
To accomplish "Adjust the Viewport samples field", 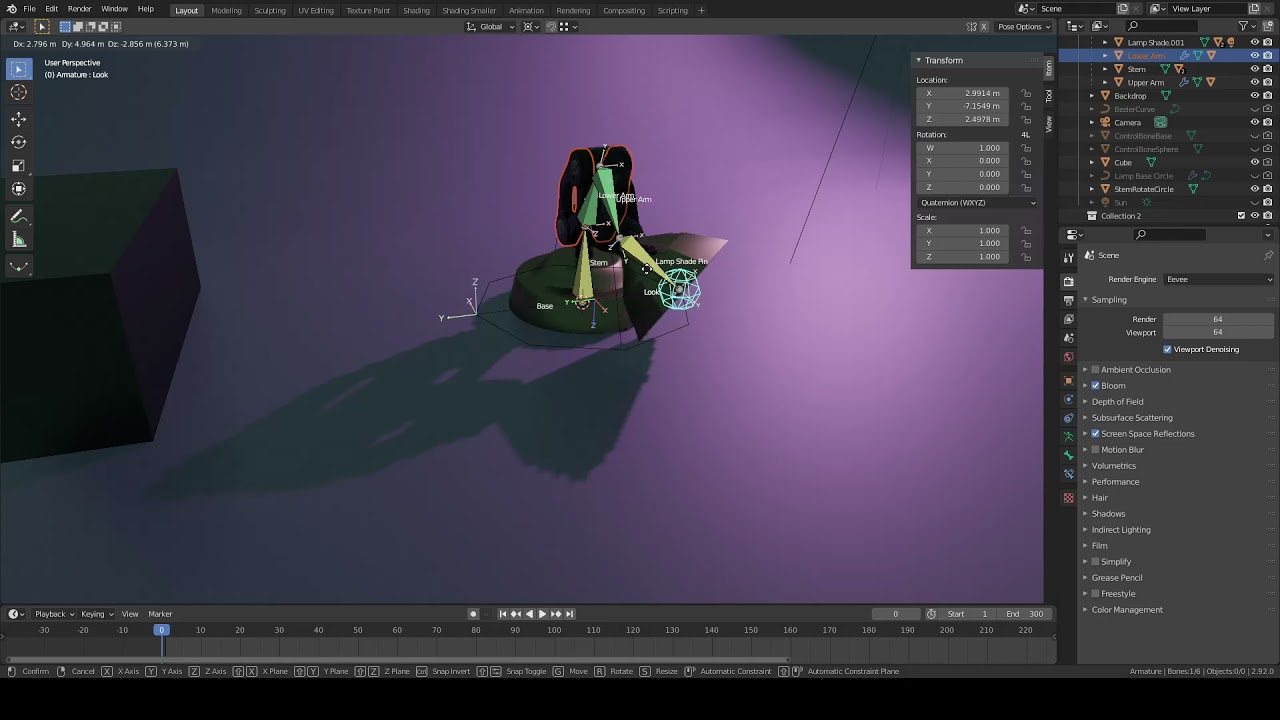I will click(x=1218, y=332).
